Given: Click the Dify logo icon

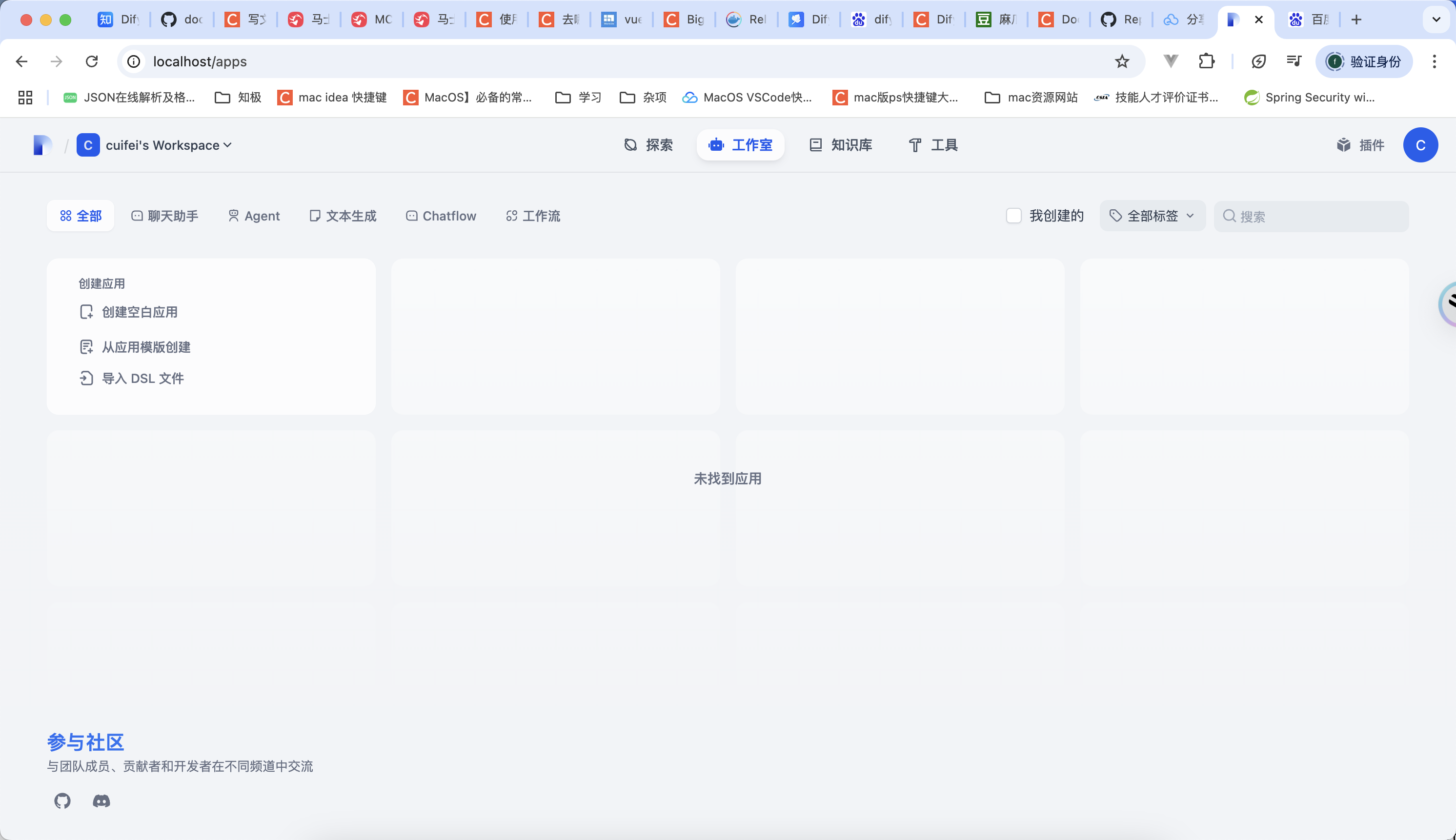Looking at the screenshot, I should coord(42,145).
